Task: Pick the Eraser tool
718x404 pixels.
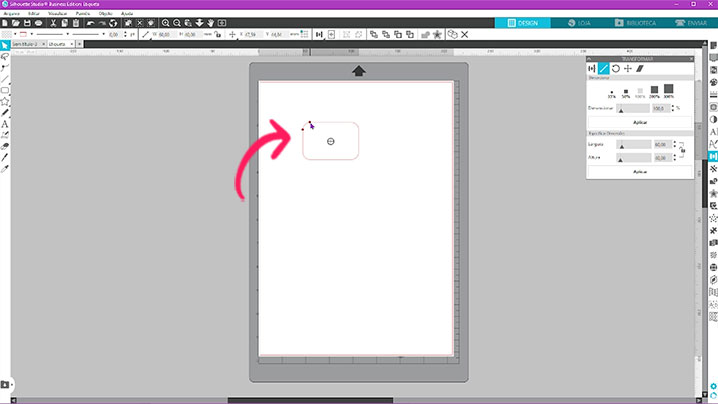Action: (x=5, y=145)
